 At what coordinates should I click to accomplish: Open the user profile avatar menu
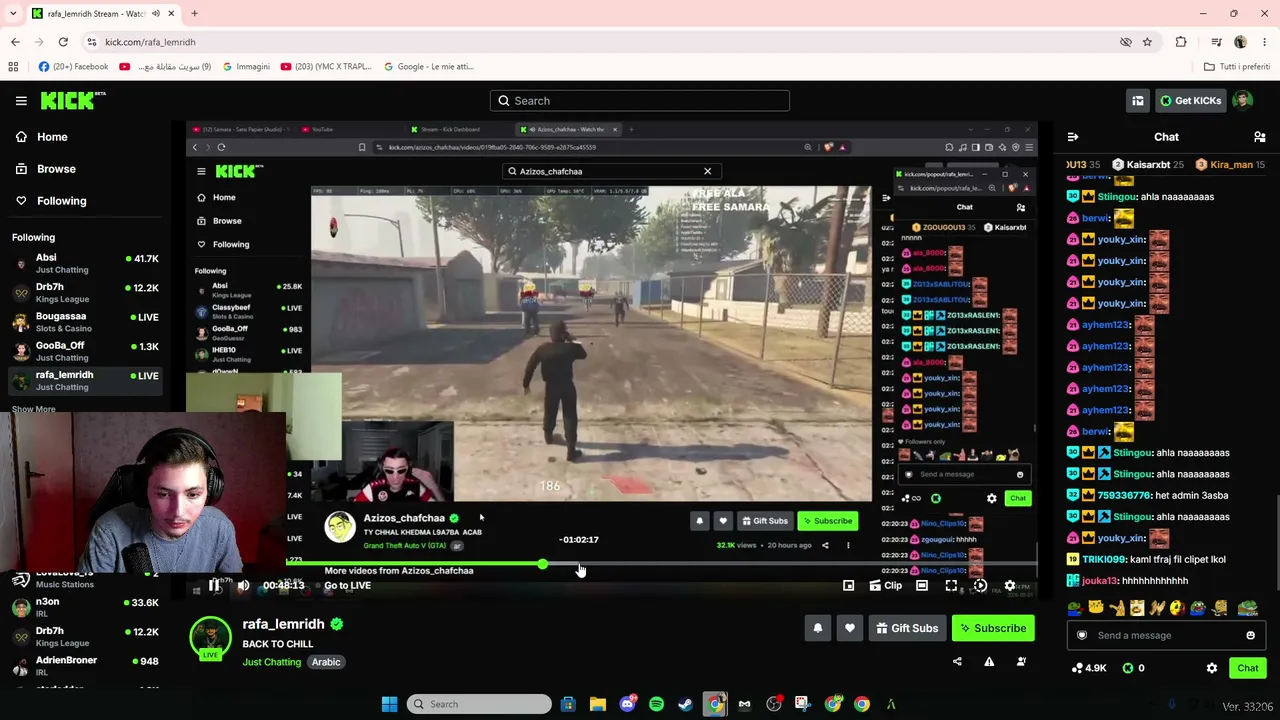(x=1243, y=100)
